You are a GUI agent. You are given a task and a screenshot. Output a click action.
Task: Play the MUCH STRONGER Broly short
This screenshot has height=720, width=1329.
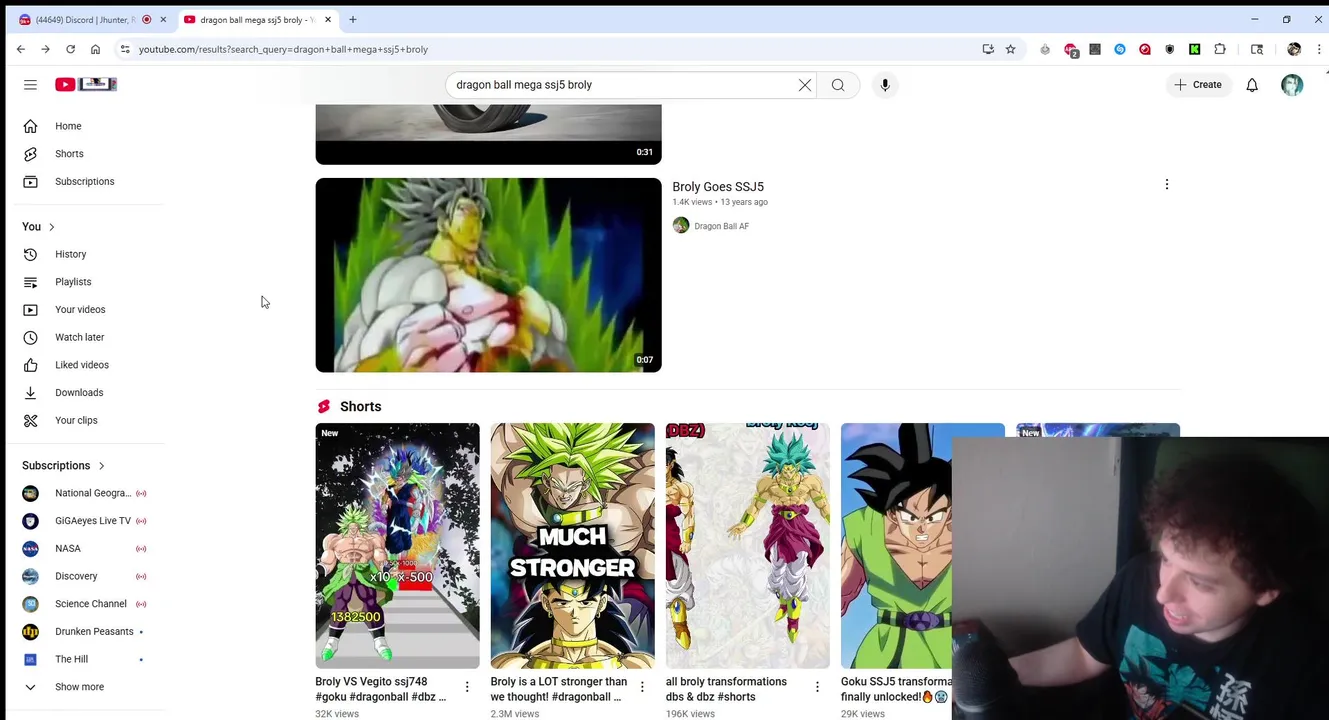572,546
